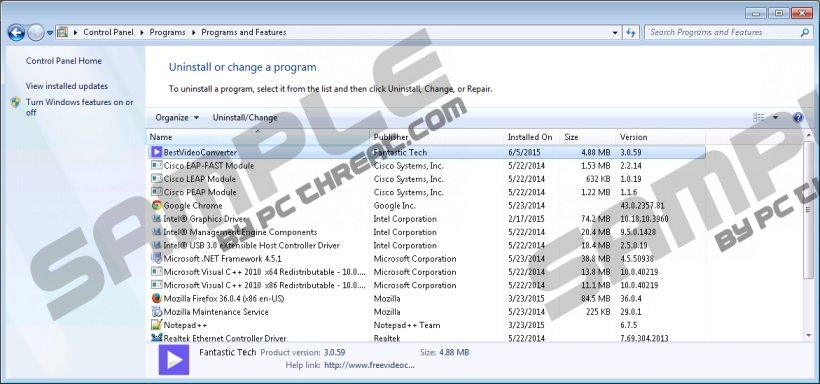Image resolution: width=820 pixels, height=384 pixels.
Task: Click the Uninstall/Change button
Action: pyautogui.click(x=245, y=118)
